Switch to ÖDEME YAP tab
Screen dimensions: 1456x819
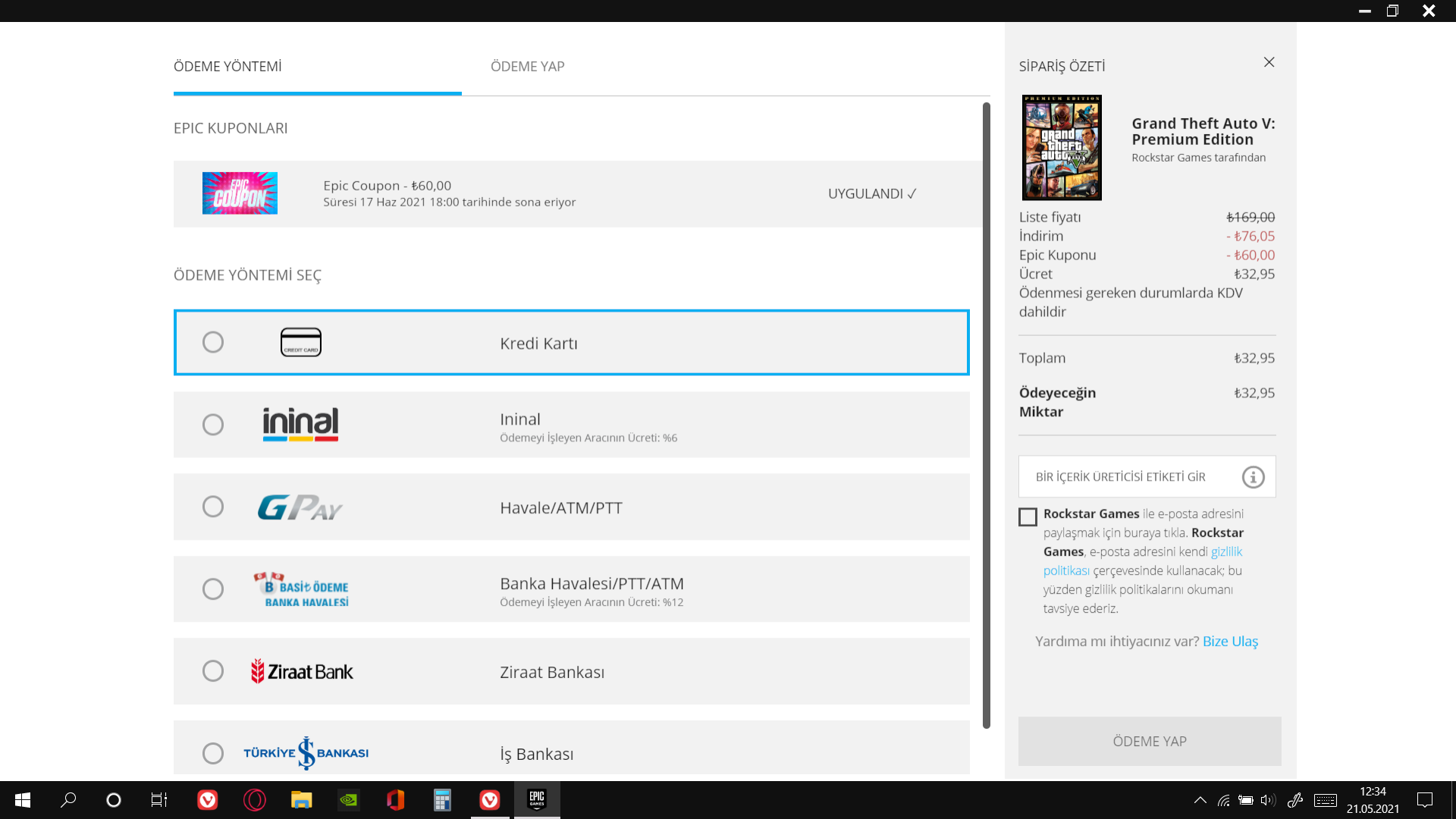[527, 67]
